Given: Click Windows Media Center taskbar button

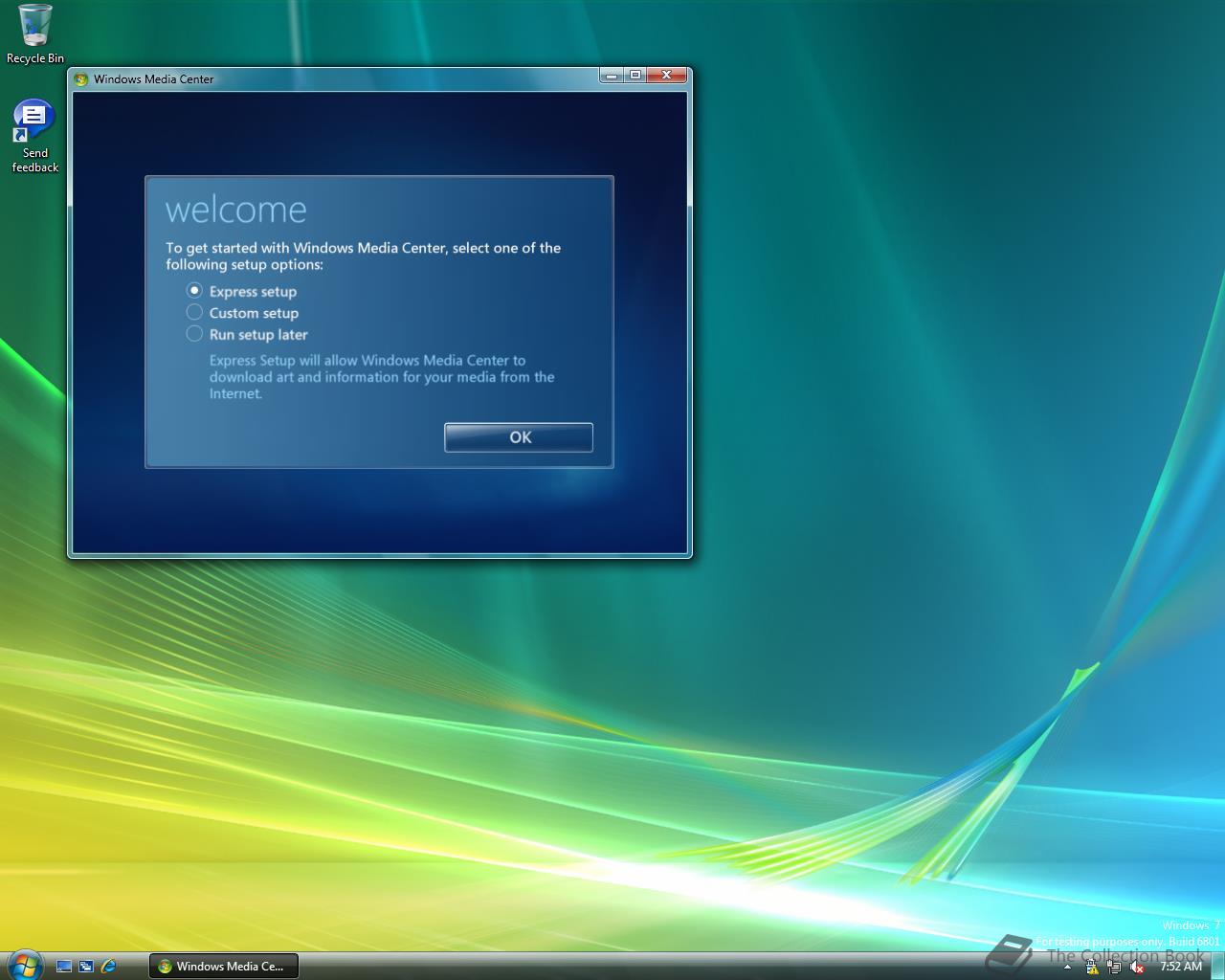Looking at the screenshot, I should pos(224,967).
